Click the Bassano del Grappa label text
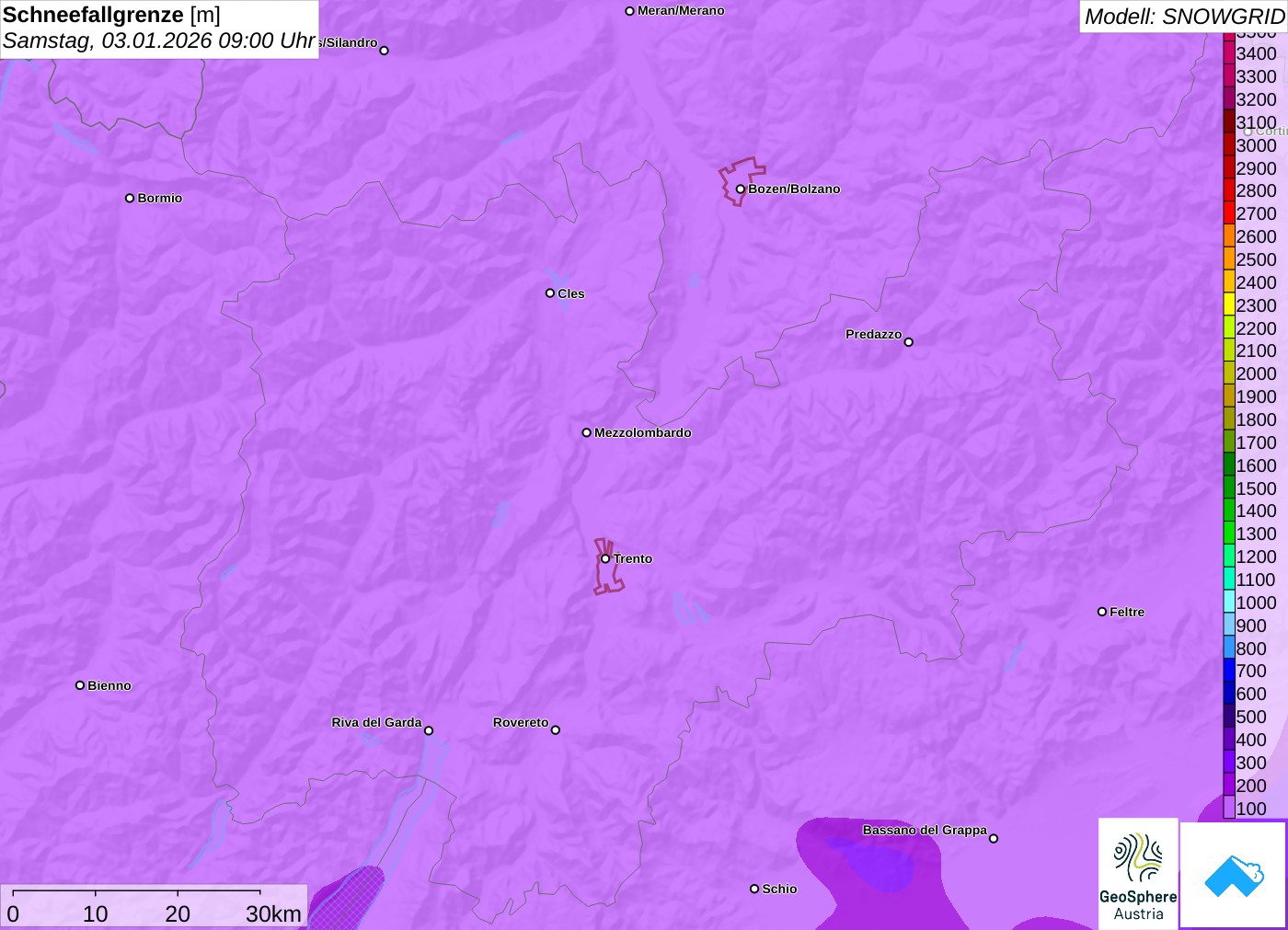Image resolution: width=1288 pixels, height=930 pixels. pos(925,830)
